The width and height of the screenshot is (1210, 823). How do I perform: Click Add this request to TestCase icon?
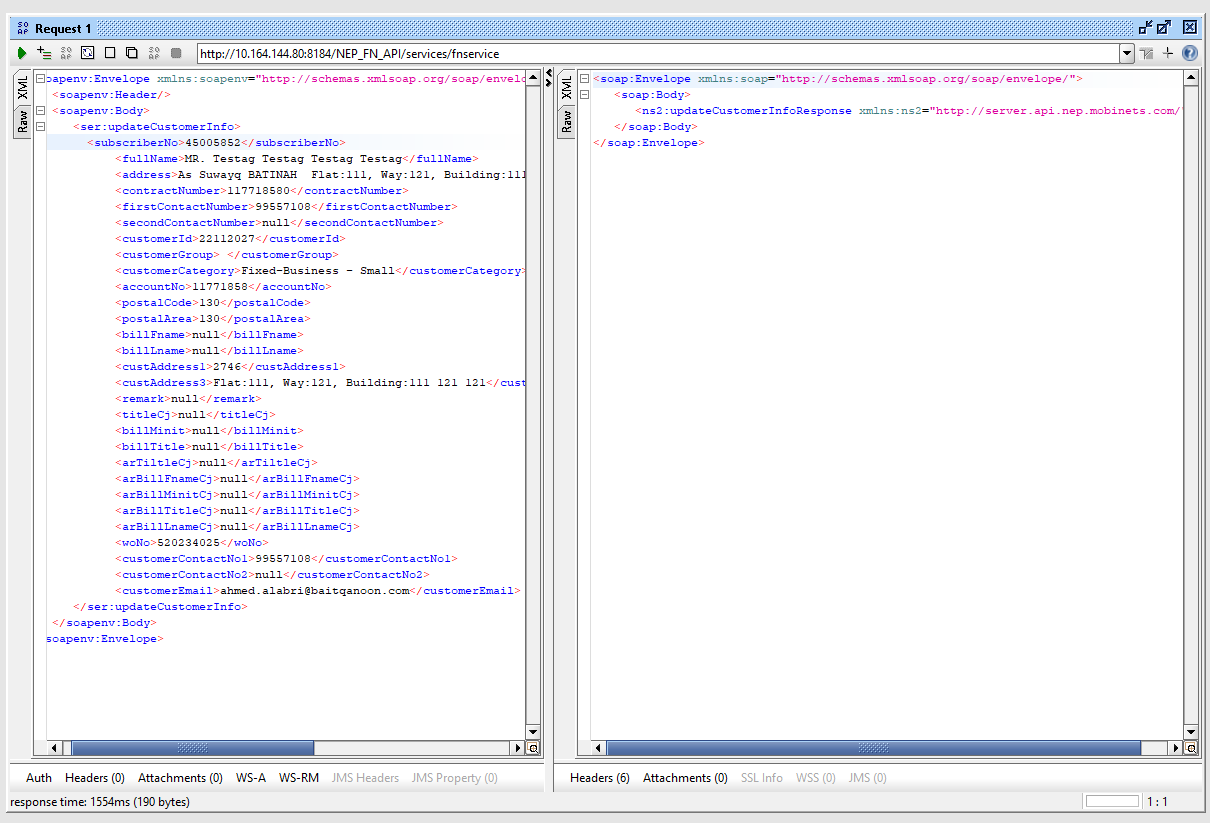click(44, 53)
